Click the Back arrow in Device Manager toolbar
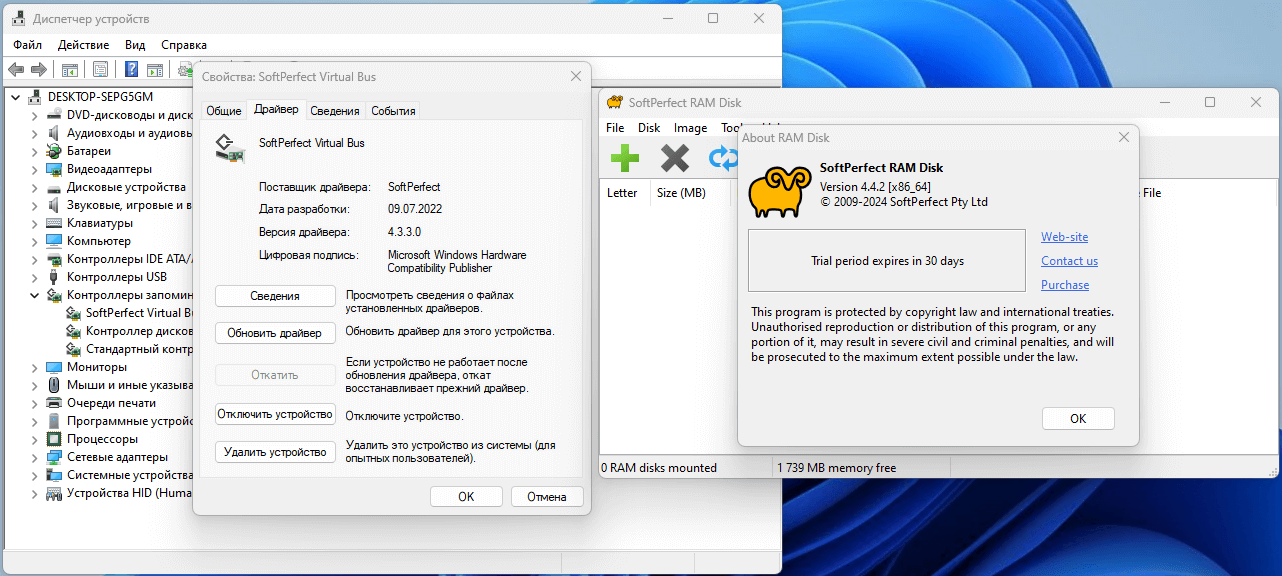 16,69
